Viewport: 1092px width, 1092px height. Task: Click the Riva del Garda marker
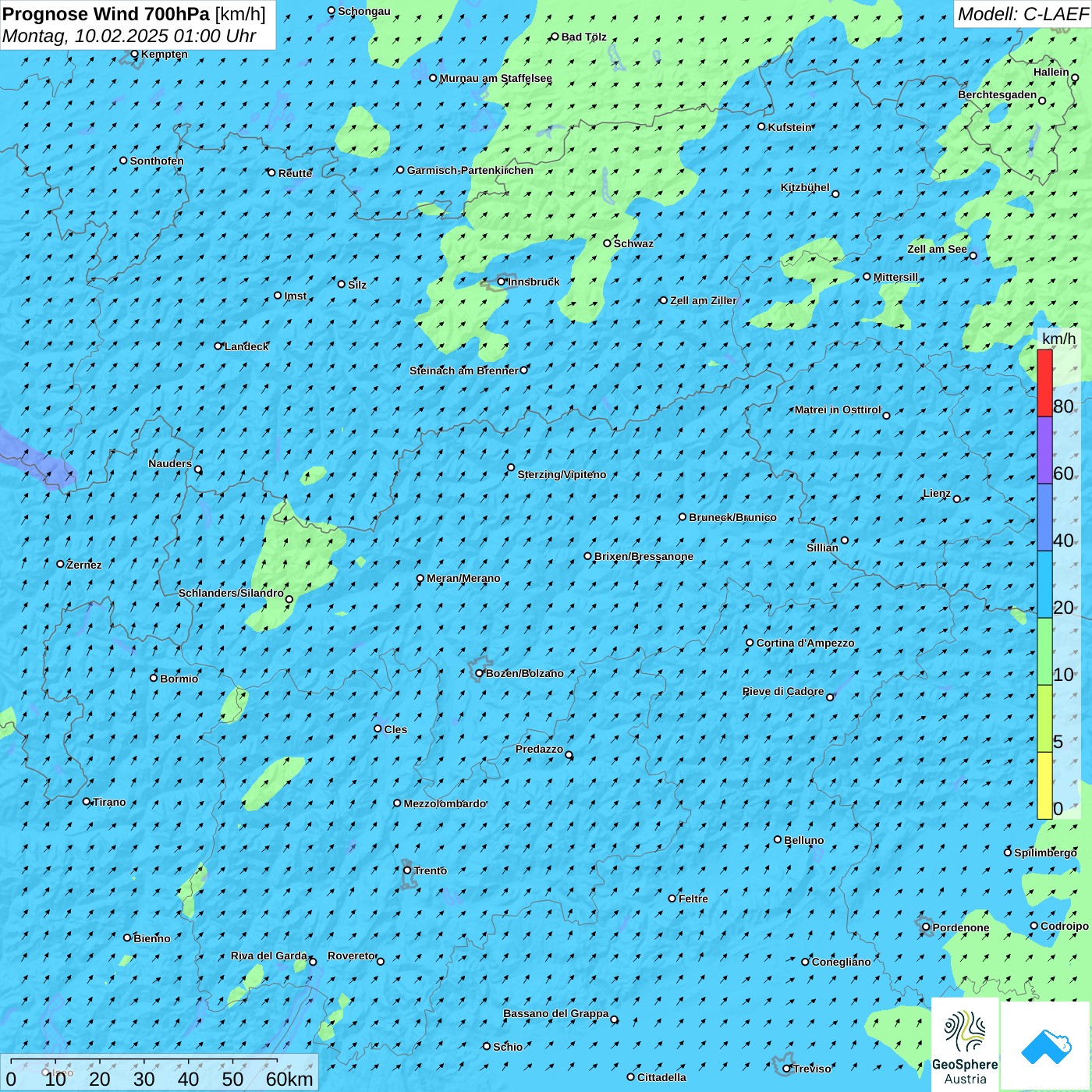313,962
